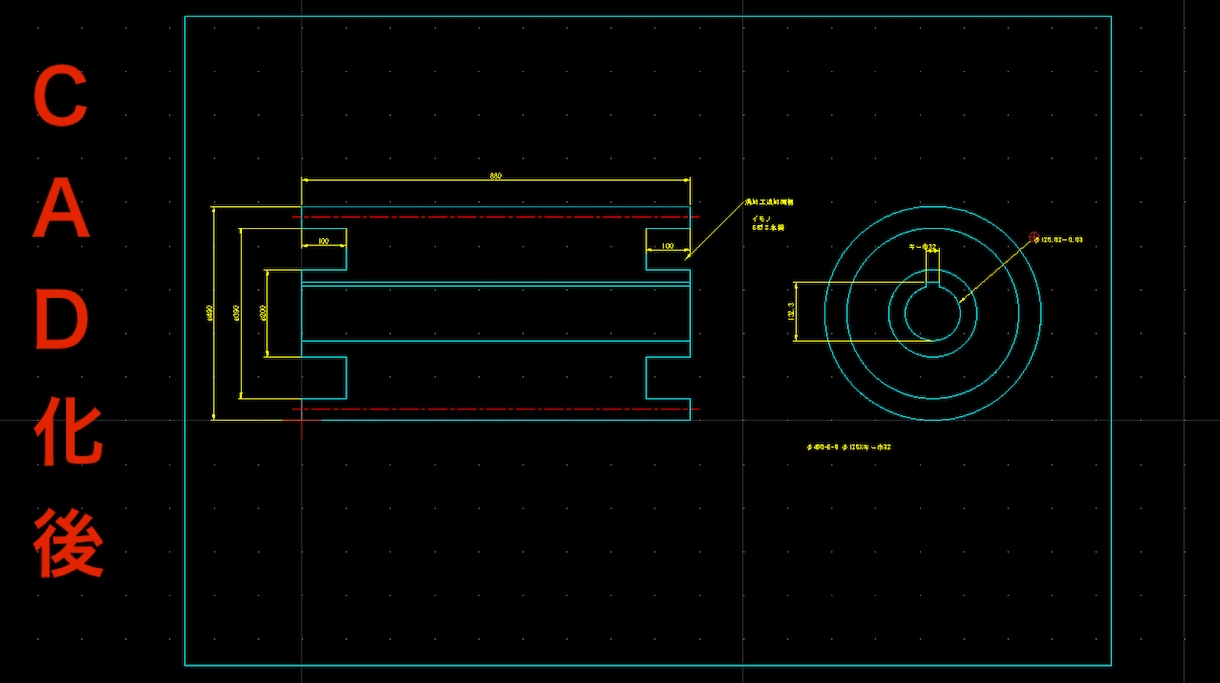Click the イモノ material note text
Screen dimensions: 1220x683
(x=761, y=218)
